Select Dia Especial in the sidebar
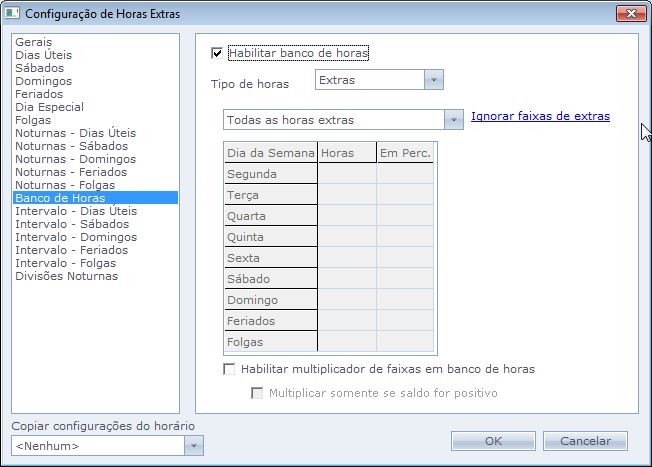Image resolution: width=652 pixels, height=467 pixels. [49, 107]
